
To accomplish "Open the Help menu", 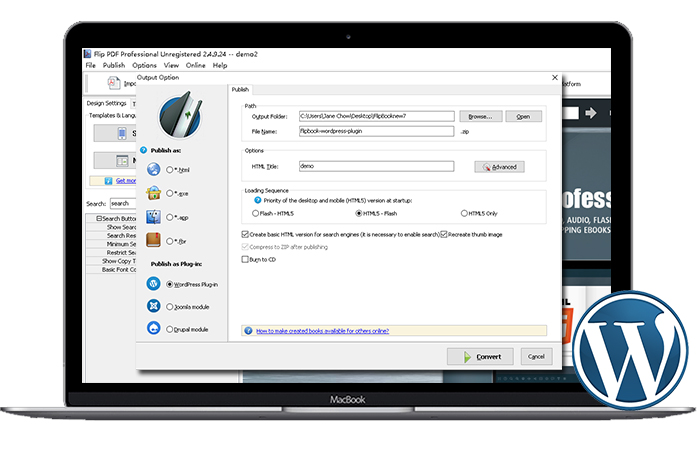I will coord(220,66).
